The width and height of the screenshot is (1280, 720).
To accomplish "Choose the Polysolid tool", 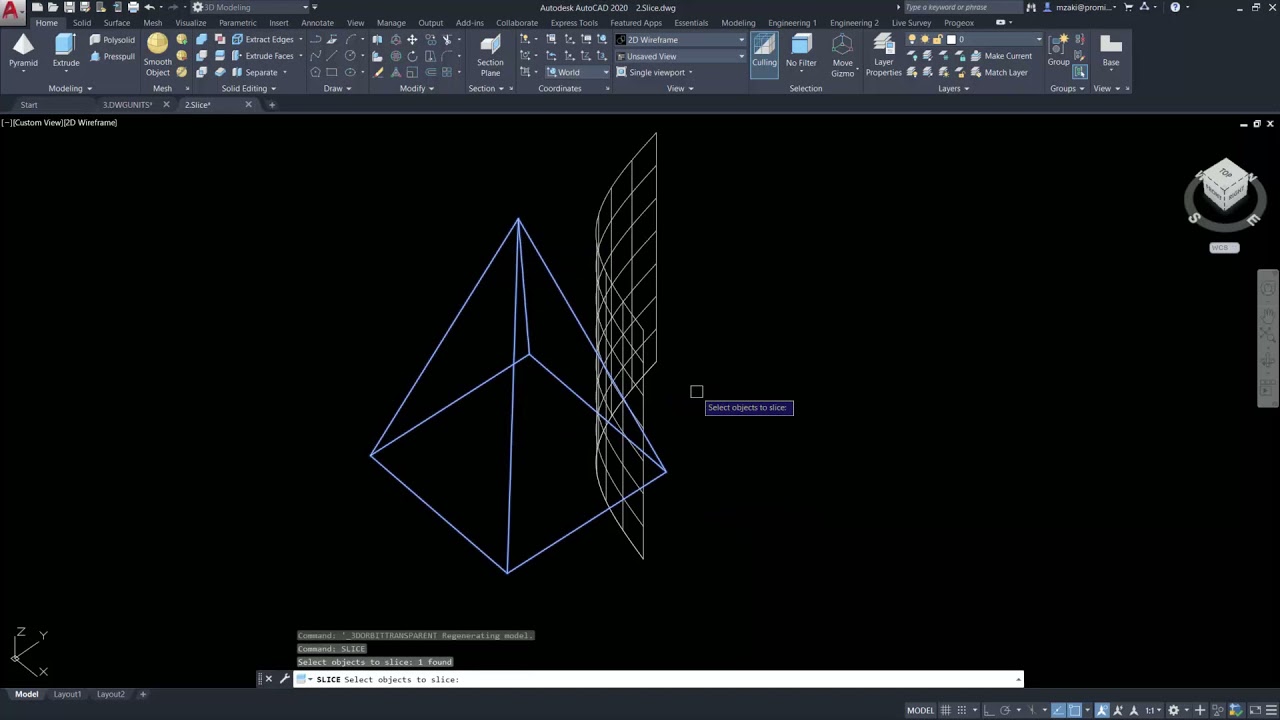I will pos(112,40).
